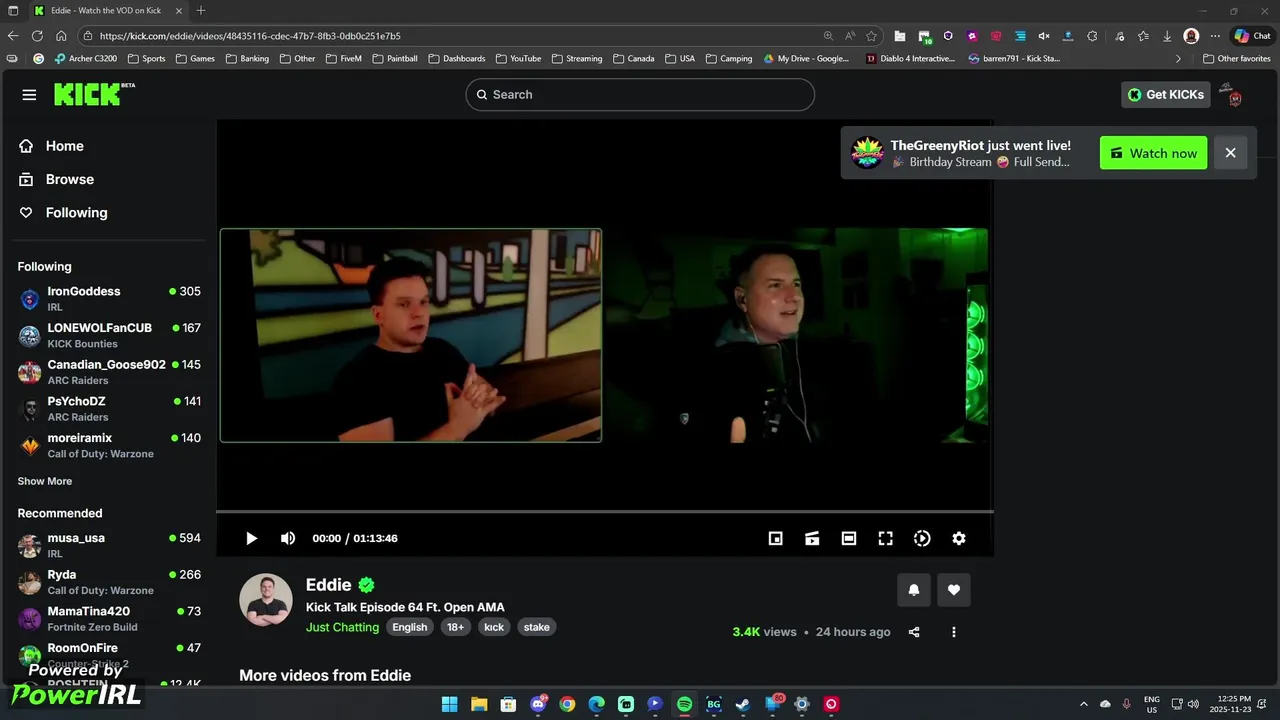
Task: Open Games bookmarks folder
Action: pos(195,59)
